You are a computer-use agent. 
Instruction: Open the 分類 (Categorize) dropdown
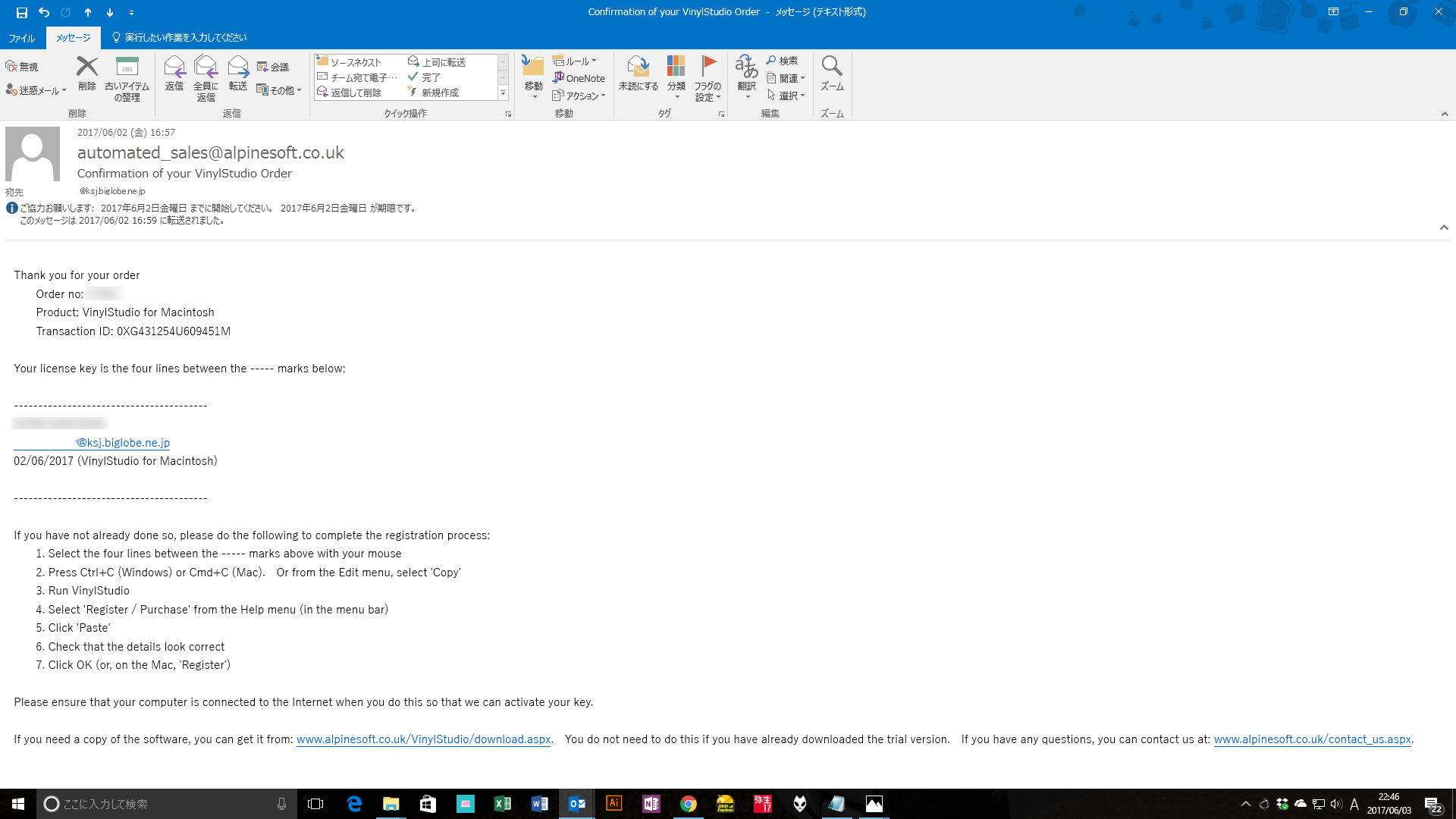pyautogui.click(x=676, y=77)
